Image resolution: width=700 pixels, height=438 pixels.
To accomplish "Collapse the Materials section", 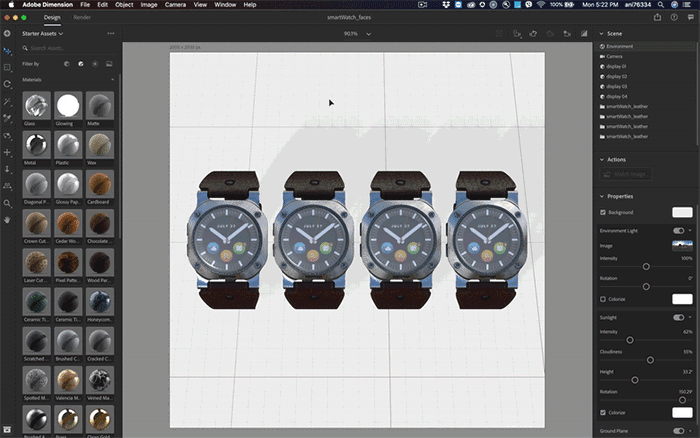I will 112,80.
